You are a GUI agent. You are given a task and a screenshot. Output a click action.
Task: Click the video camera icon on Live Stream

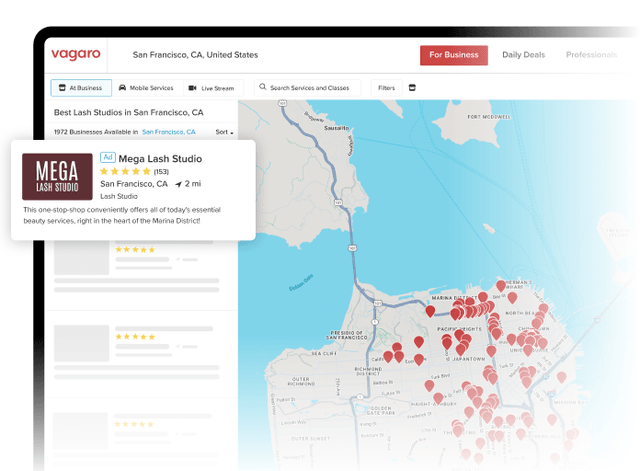tap(192, 88)
